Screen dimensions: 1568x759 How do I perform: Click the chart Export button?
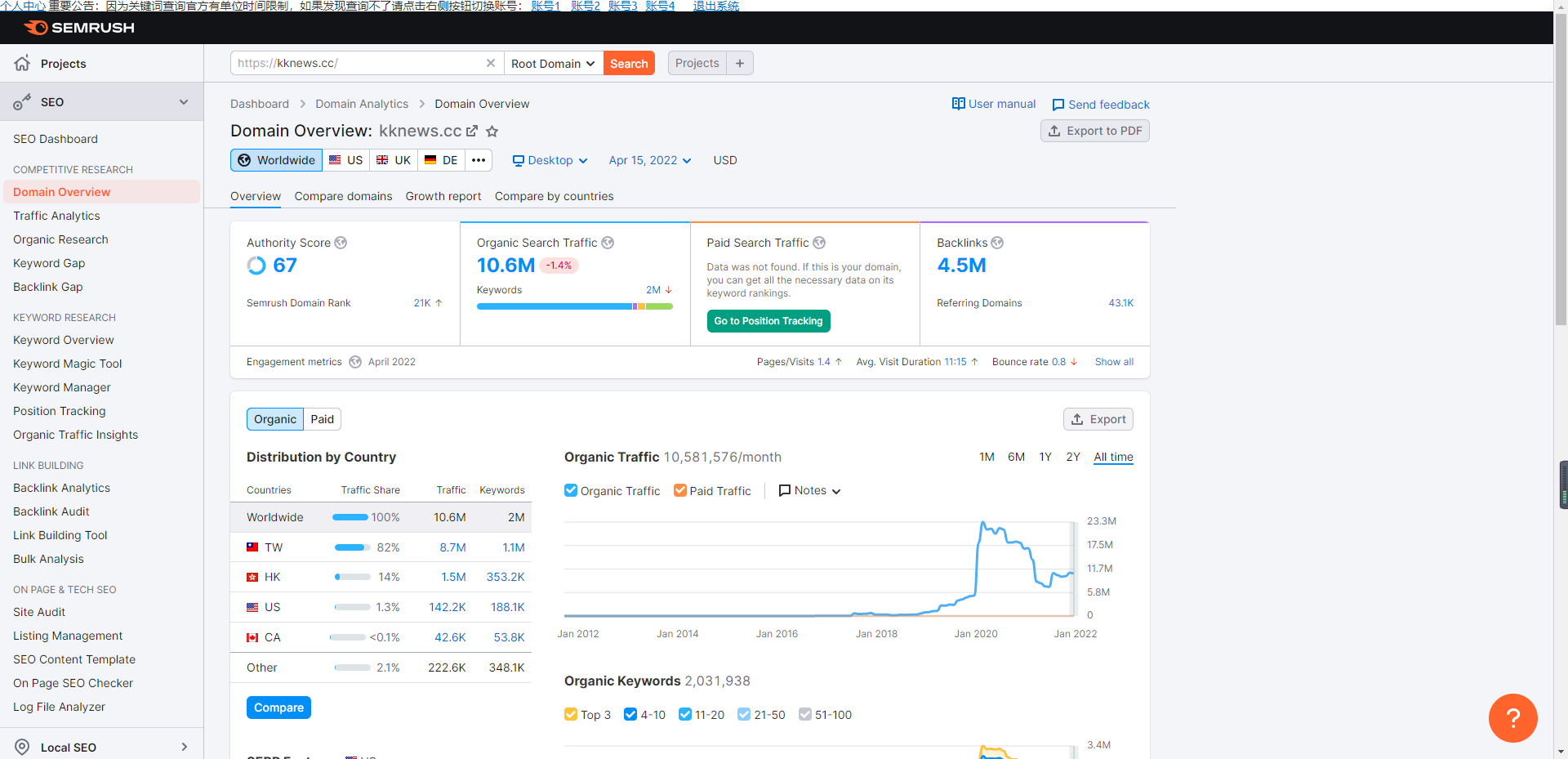click(1098, 419)
